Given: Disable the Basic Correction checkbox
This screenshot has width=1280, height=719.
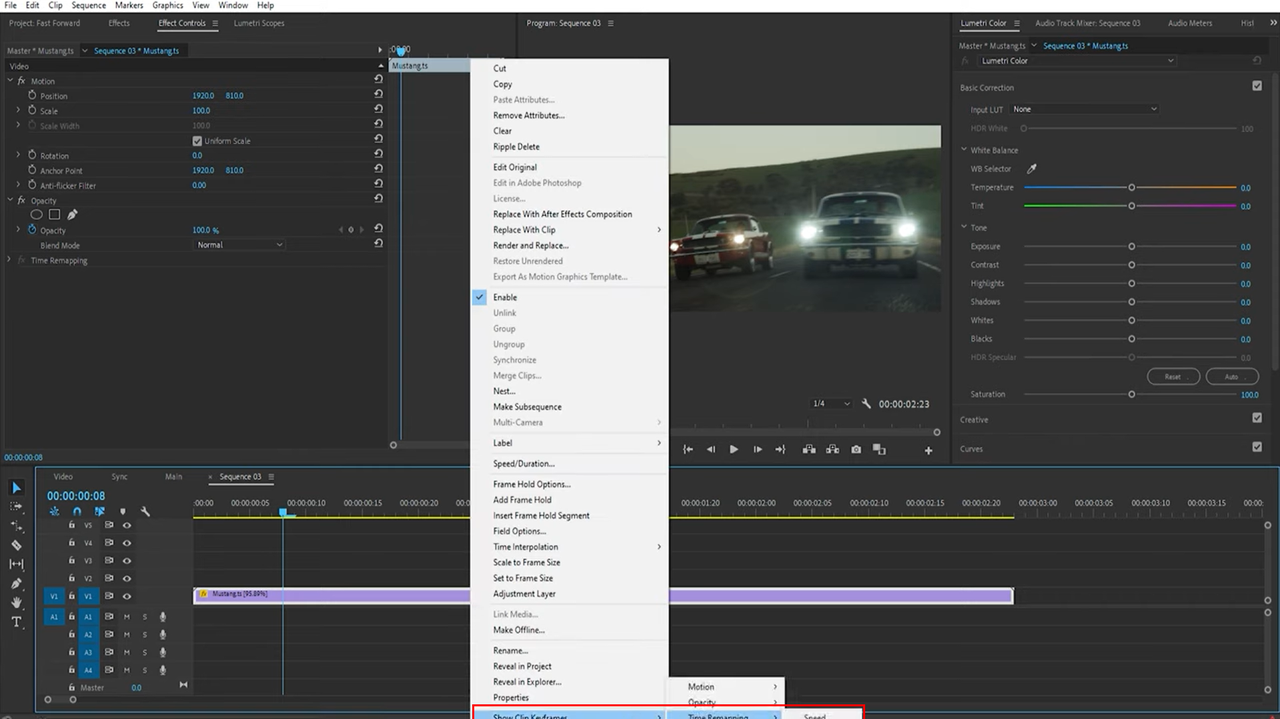Looking at the screenshot, I should click(1257, 87).
